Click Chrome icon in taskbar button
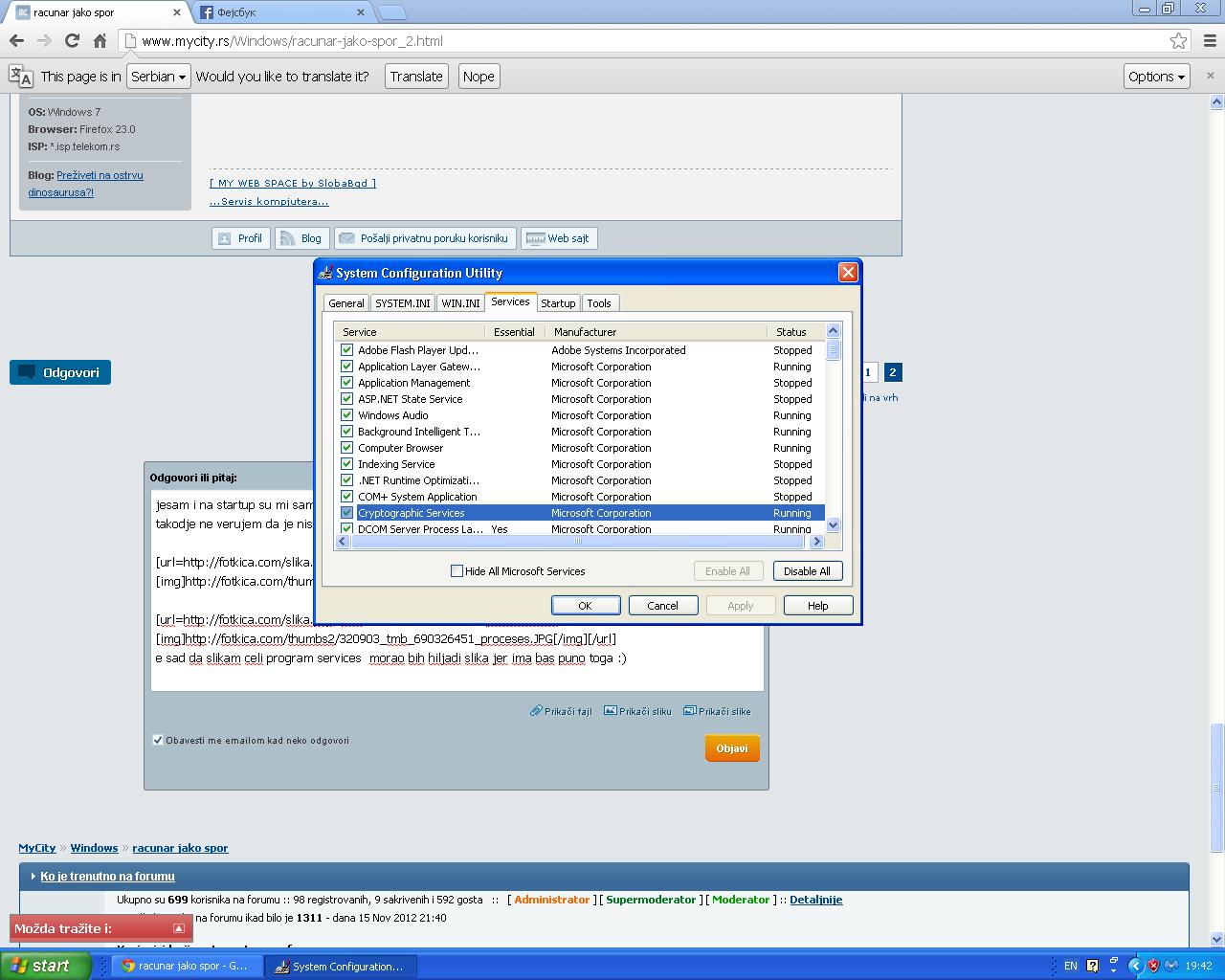This screenshot has height=980, width=1225. tap(128, 967)
